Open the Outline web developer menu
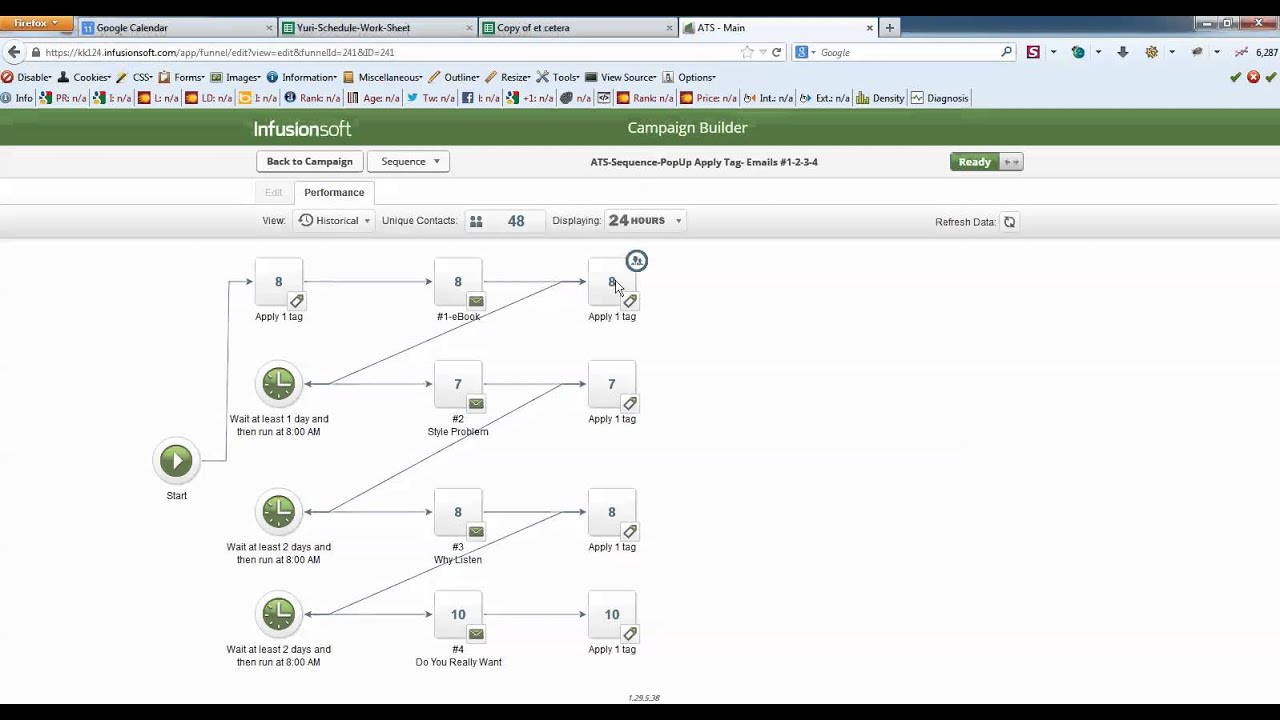The height and width of the screenshot is (720, 1280). pos(454,77)
